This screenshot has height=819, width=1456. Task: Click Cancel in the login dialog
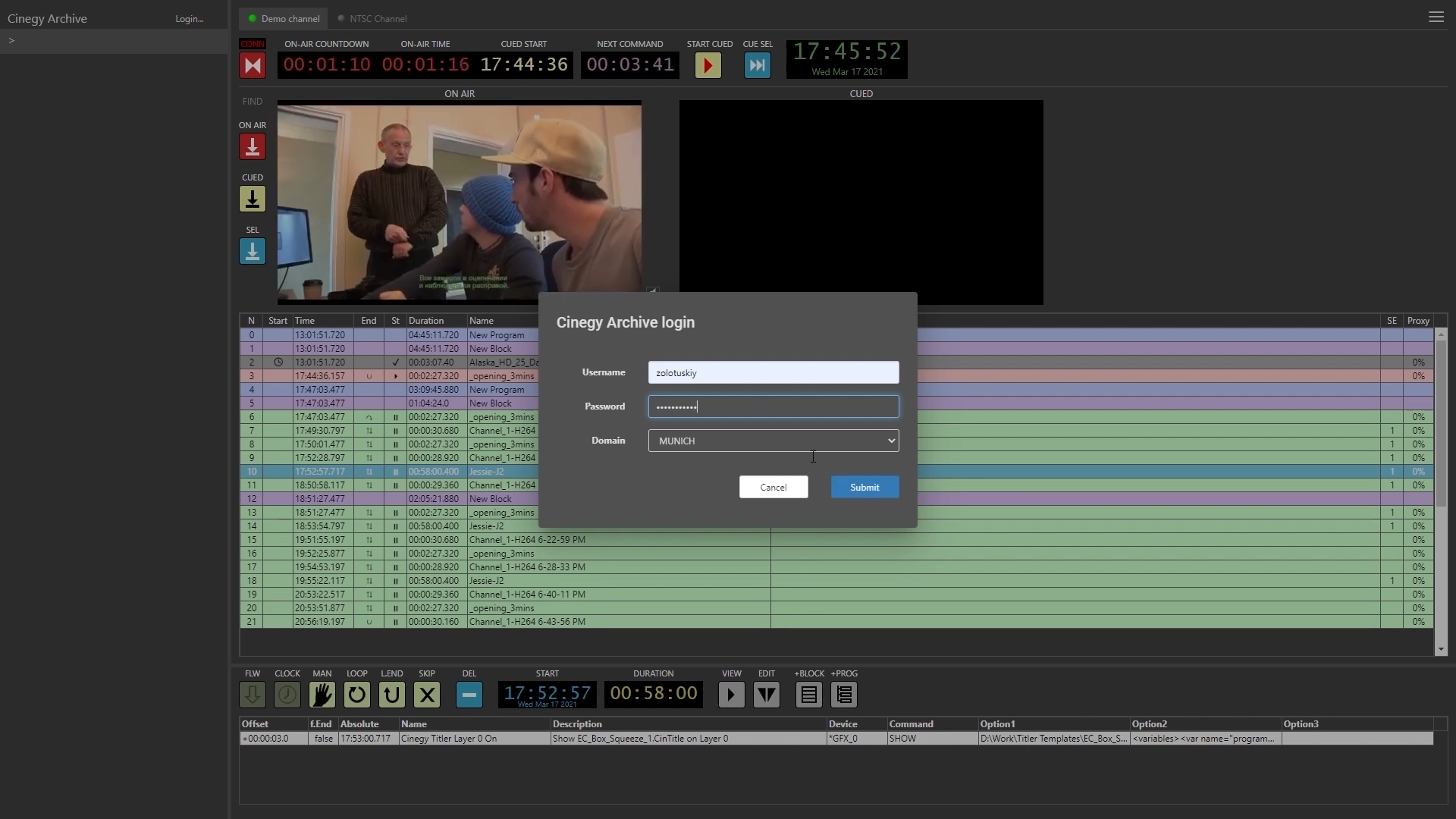pyautogui.click(x=773, y=487)
